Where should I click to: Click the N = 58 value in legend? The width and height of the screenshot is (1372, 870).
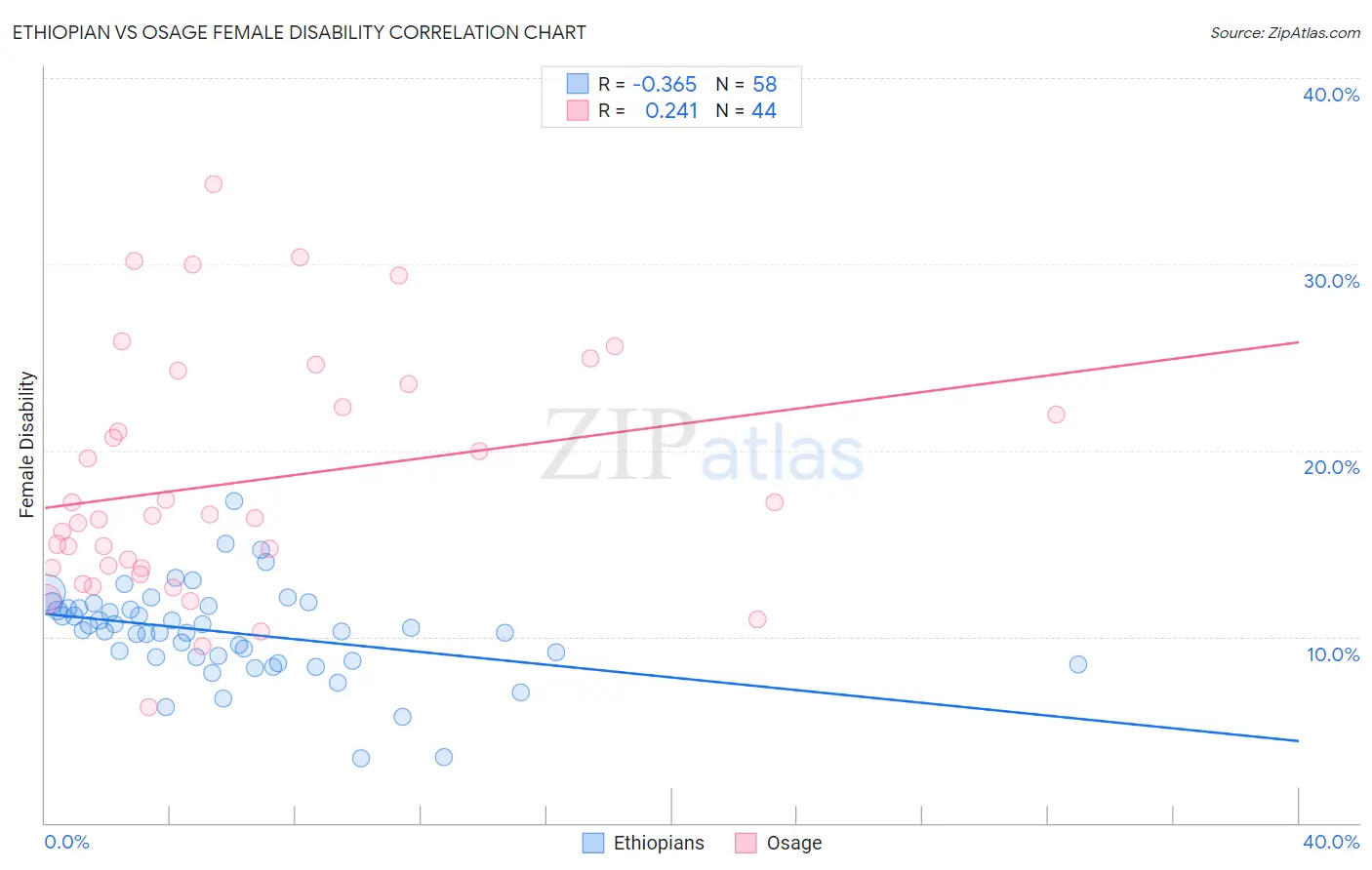click(x=747, y=84)
